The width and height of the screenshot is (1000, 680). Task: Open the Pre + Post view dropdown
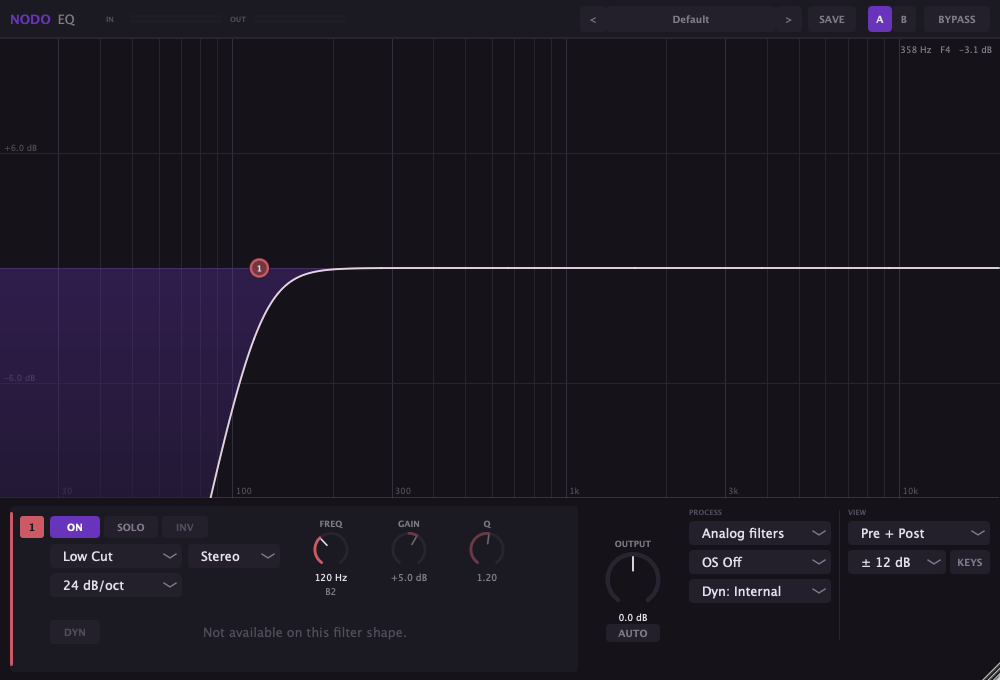(918, 533)
